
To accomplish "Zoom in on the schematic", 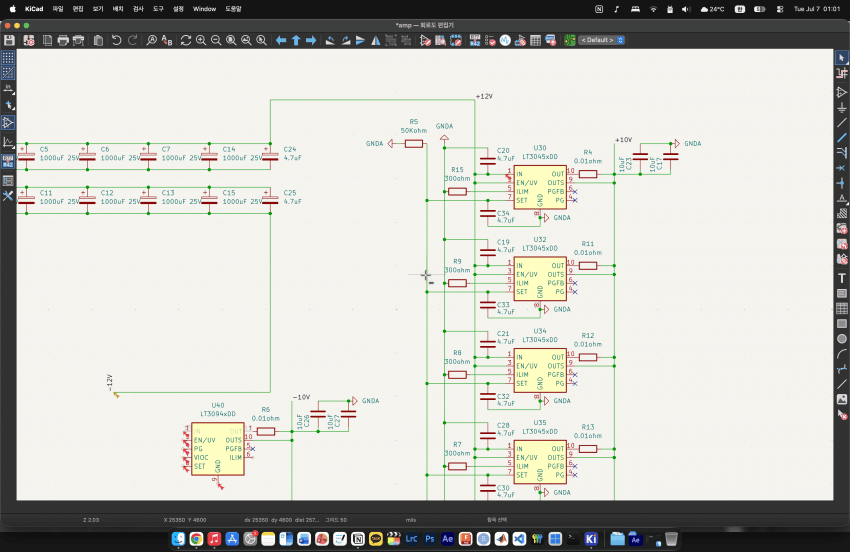I will click(x=201, y=40).
